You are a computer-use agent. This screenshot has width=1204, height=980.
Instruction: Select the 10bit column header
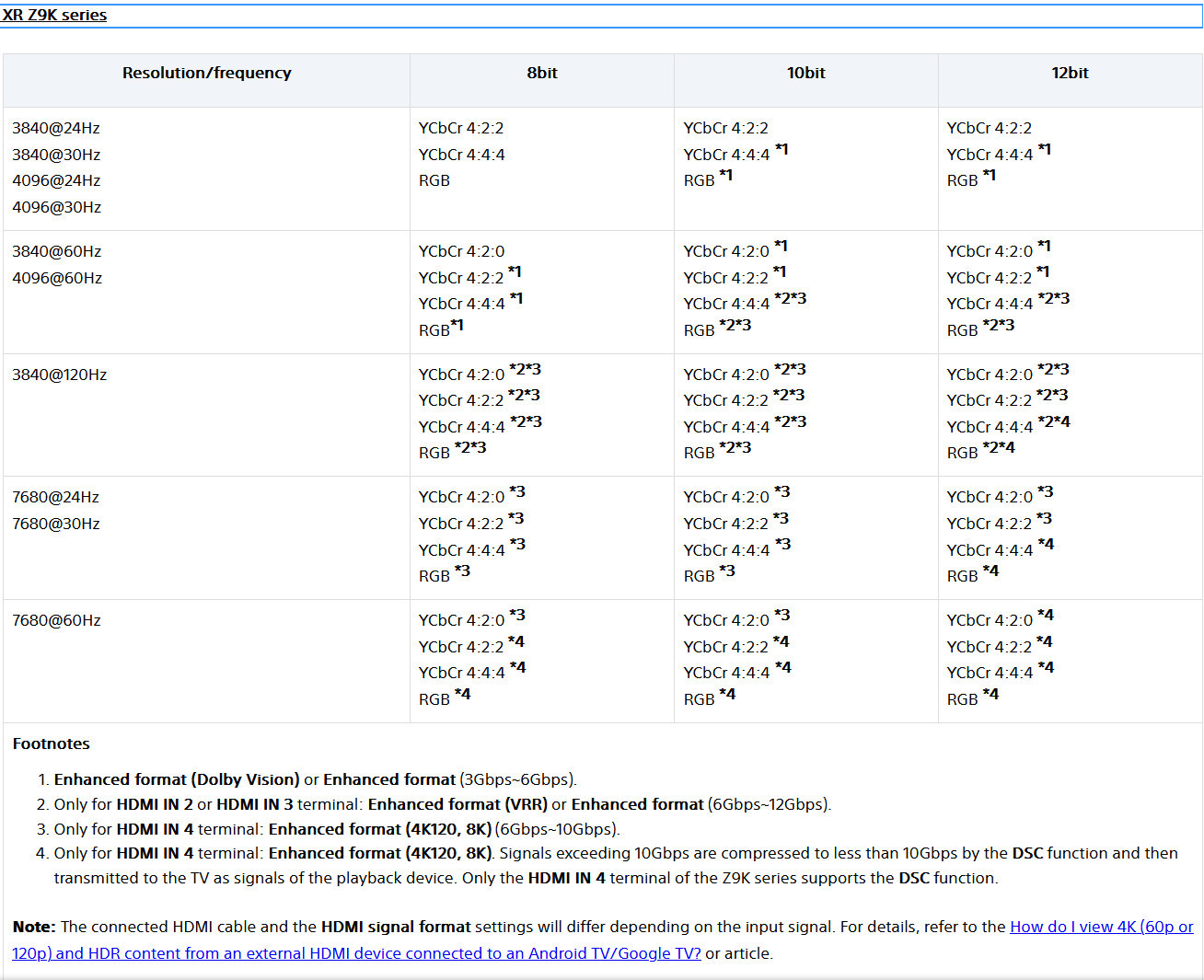(x=805, y=74)
